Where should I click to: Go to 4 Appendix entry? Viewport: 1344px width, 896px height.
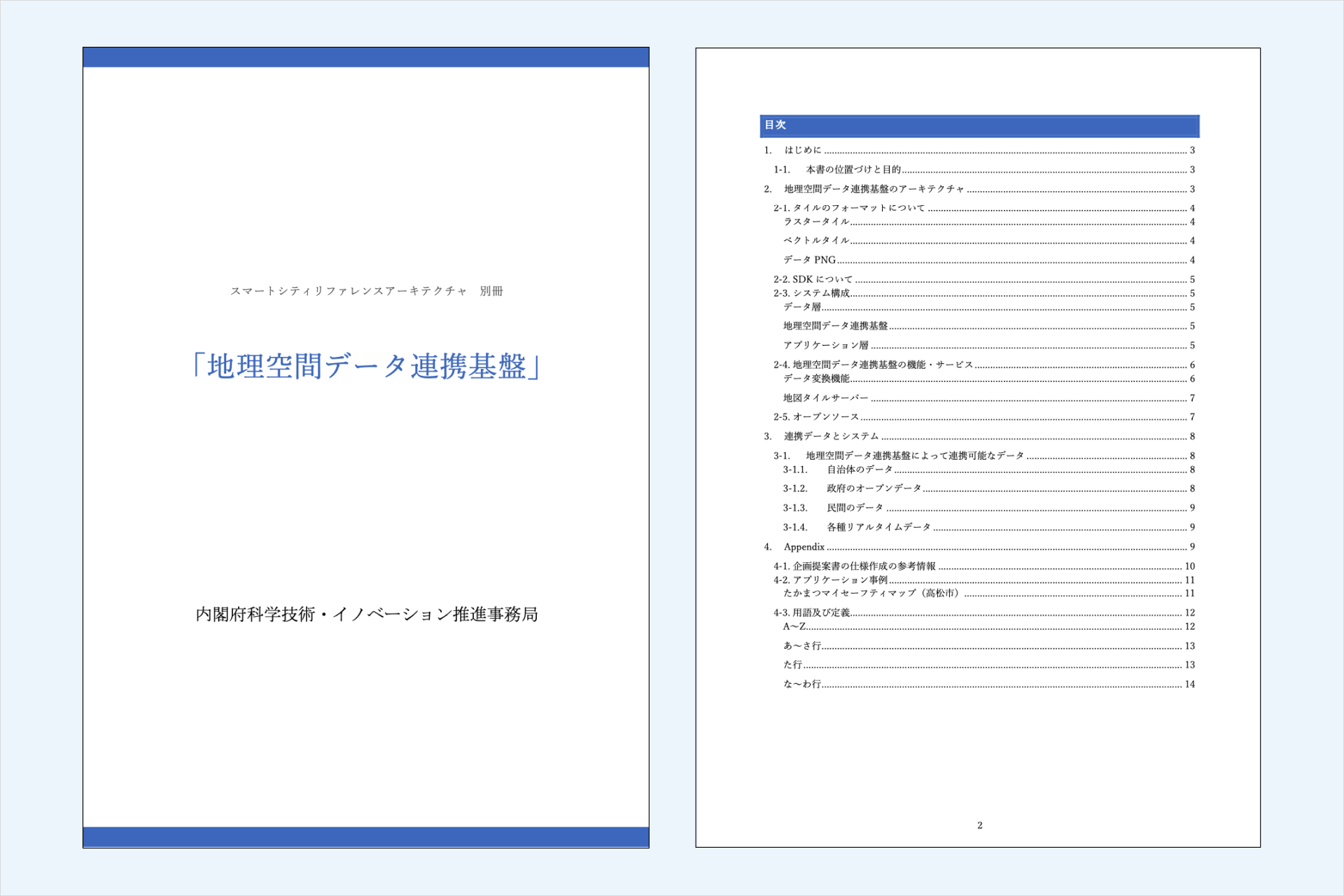(x=804, y=547)
